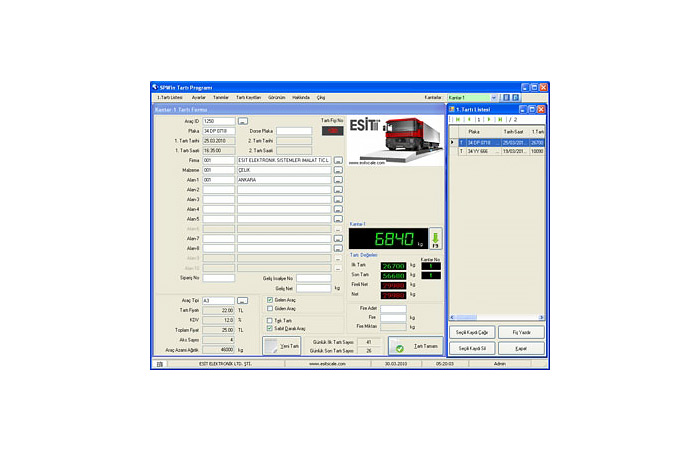
Task: Click the browse button next to Araç ID
Action: click(x=242, y=121)
